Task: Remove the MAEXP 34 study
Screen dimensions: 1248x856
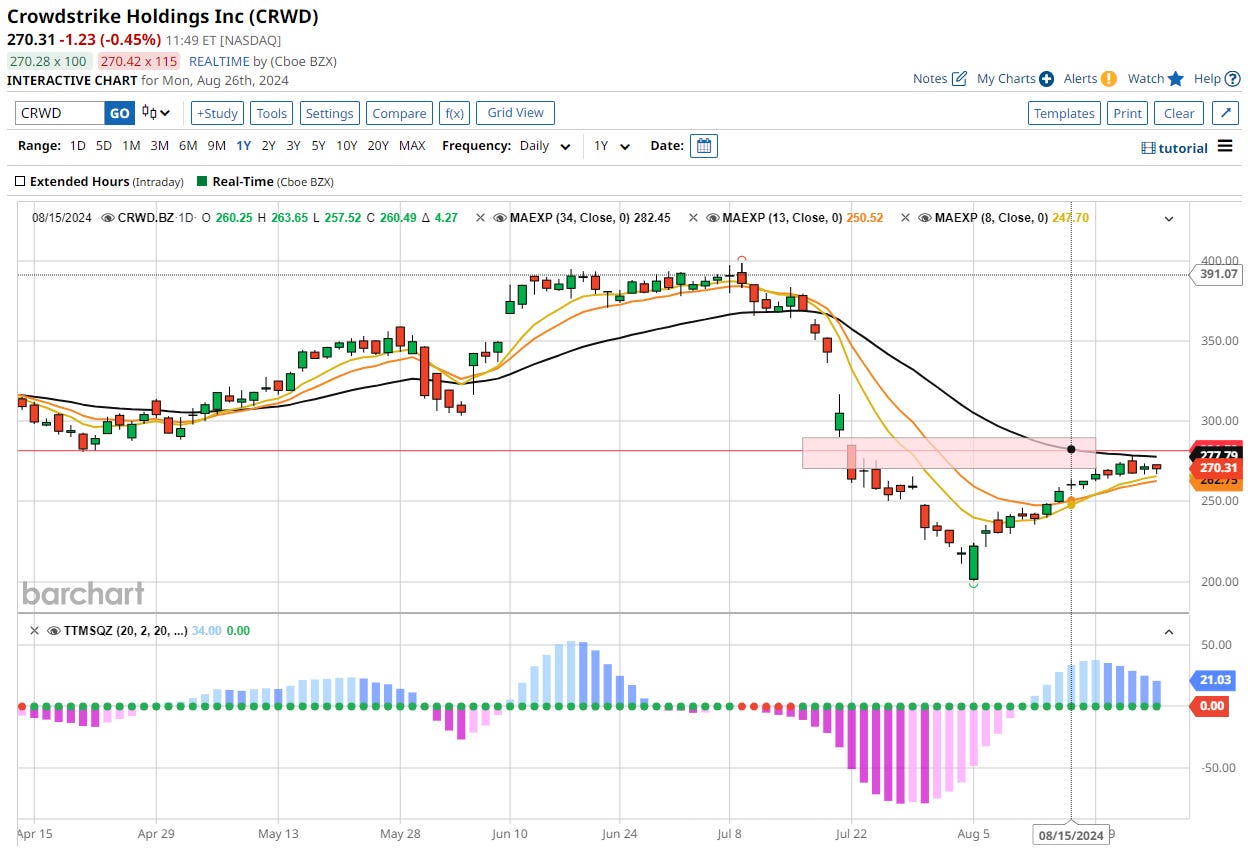Action: tap(480, 217)
